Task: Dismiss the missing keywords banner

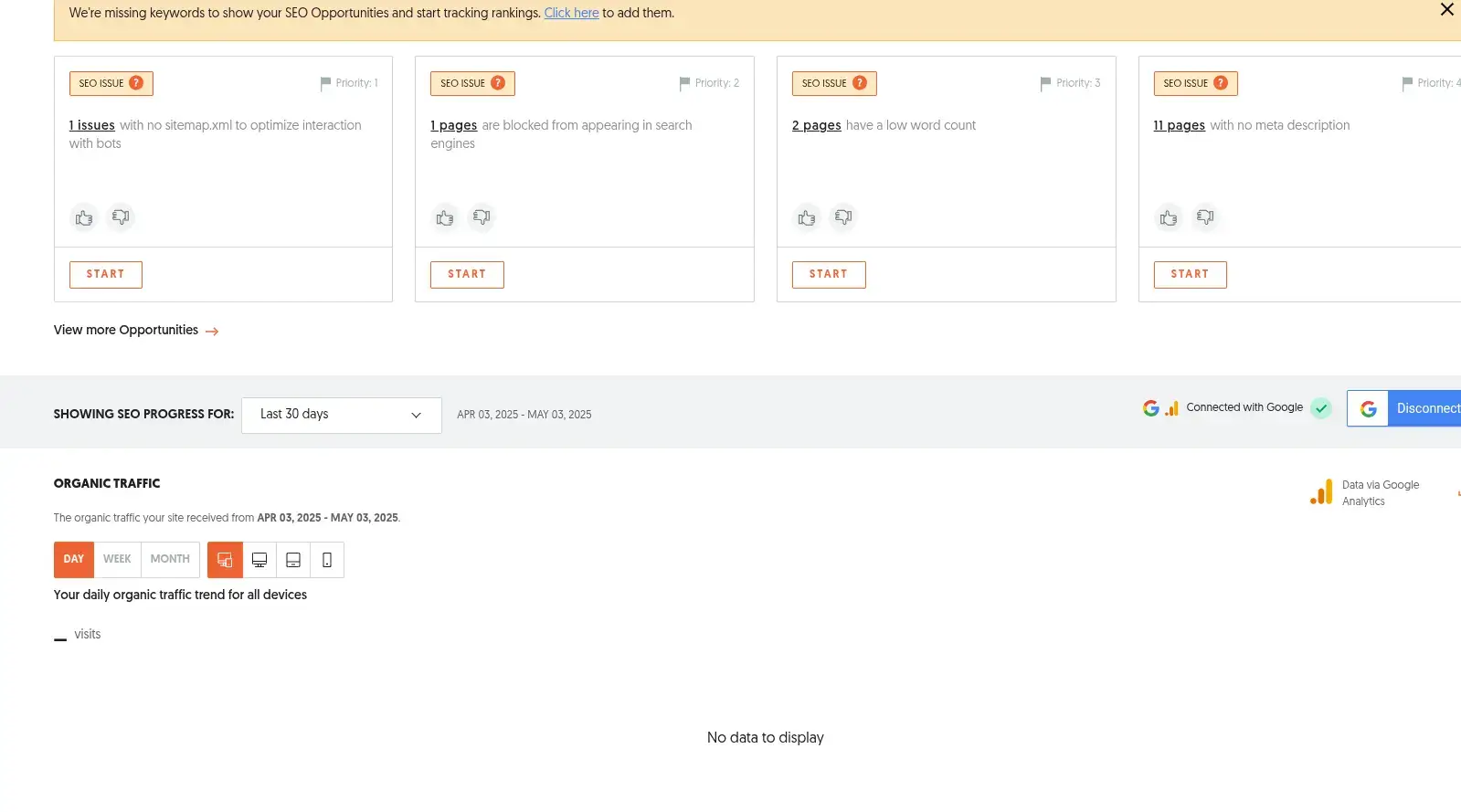Action: tap(1446, 10)
